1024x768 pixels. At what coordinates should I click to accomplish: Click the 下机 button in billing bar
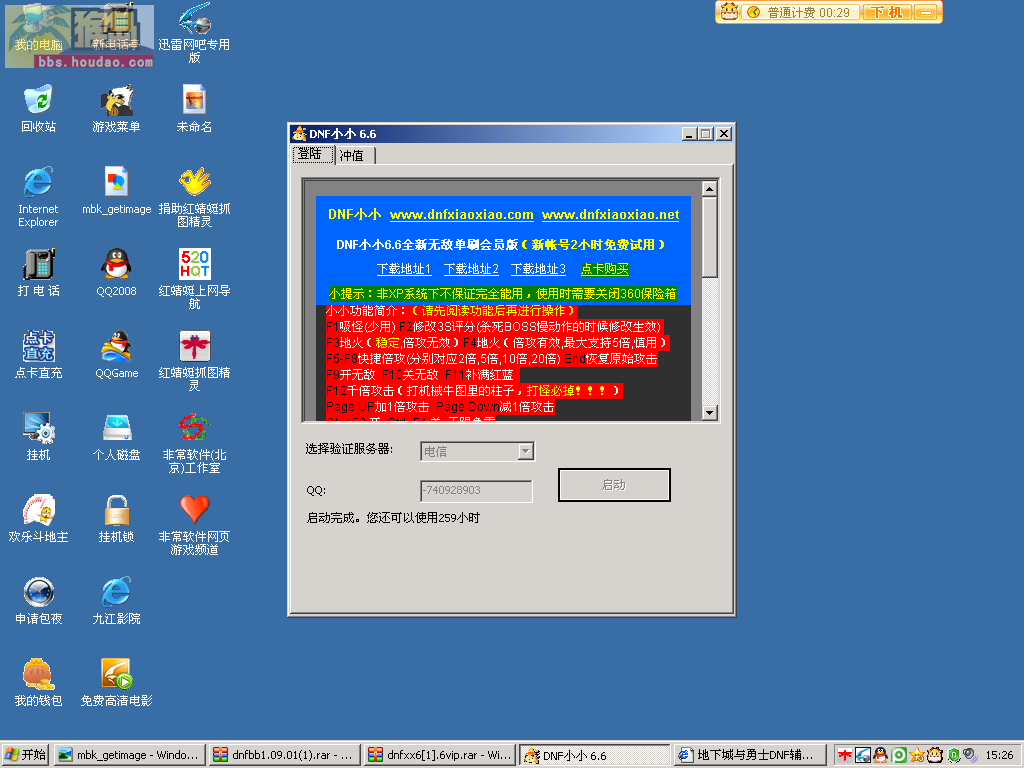(887, 12)
